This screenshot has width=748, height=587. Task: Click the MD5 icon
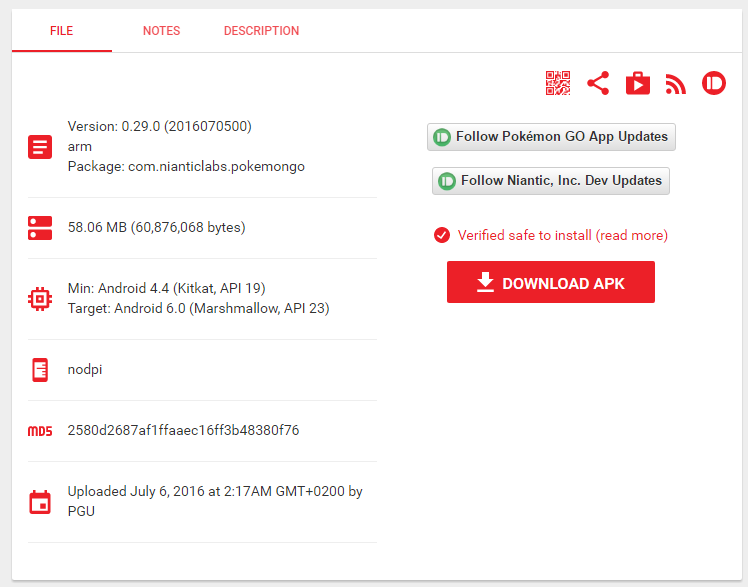(x=40, y=431)
